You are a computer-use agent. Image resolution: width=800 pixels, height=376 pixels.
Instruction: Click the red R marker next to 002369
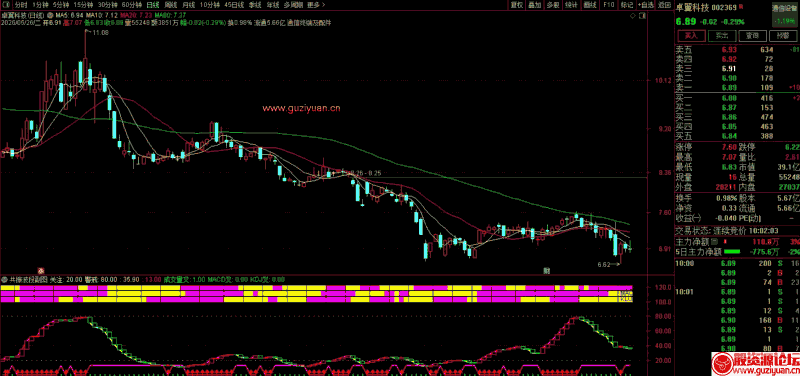[740, 7]
